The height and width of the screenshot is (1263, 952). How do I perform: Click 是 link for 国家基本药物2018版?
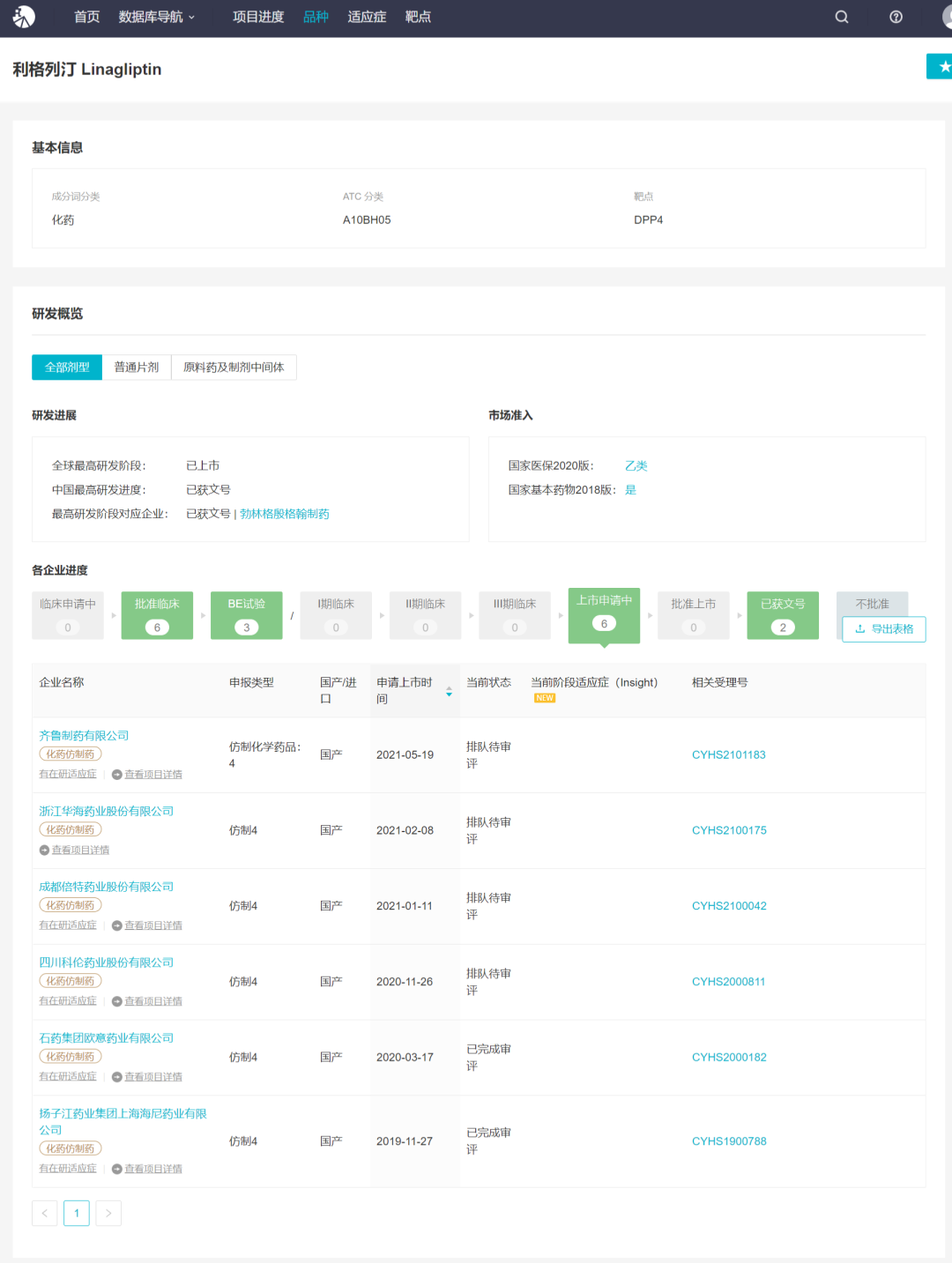631,490
